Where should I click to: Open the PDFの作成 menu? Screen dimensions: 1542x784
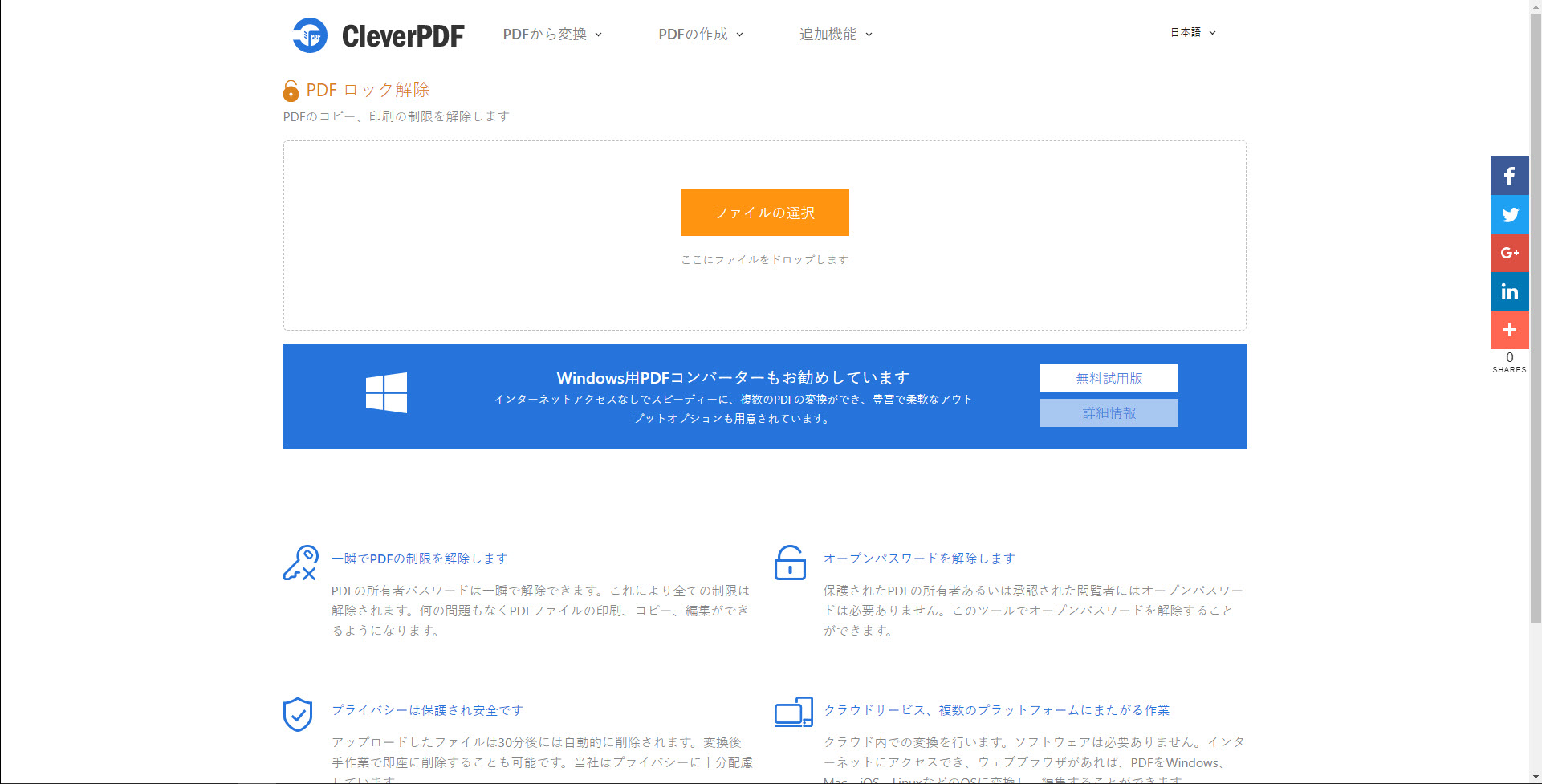[x=701, y=34]
